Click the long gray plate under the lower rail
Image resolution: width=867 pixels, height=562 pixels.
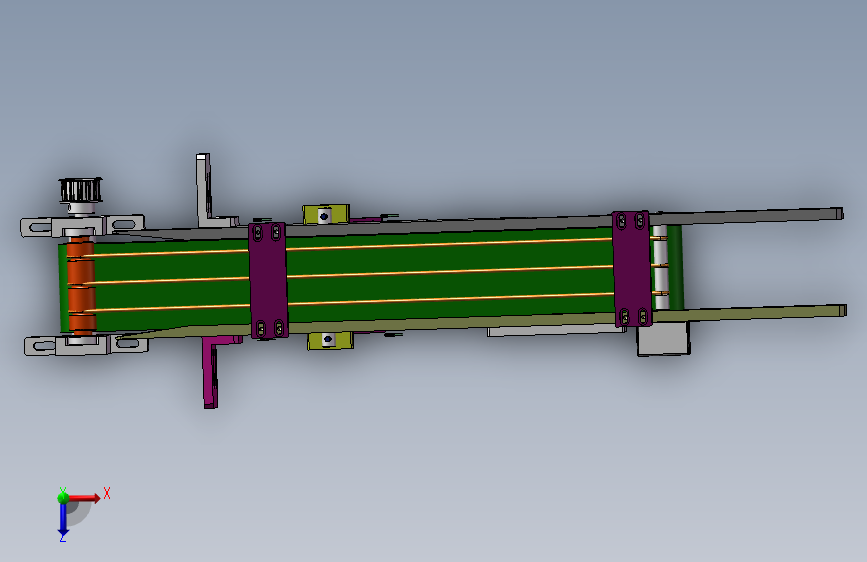[x=556, y=330]
